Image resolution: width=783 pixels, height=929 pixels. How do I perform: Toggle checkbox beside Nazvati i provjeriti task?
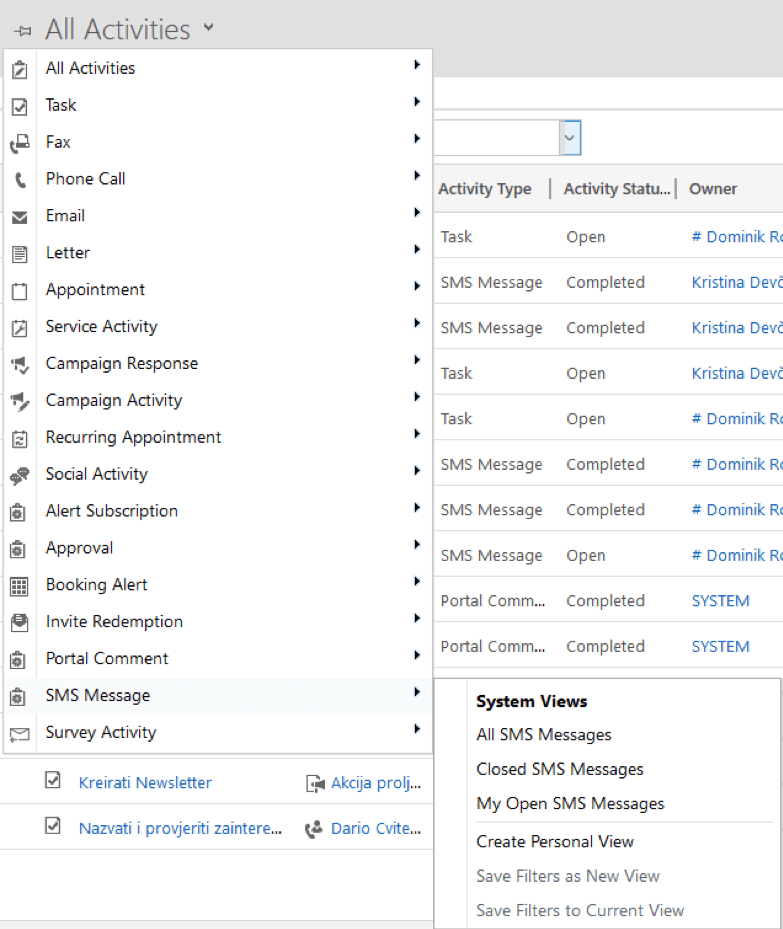(53, 827)
